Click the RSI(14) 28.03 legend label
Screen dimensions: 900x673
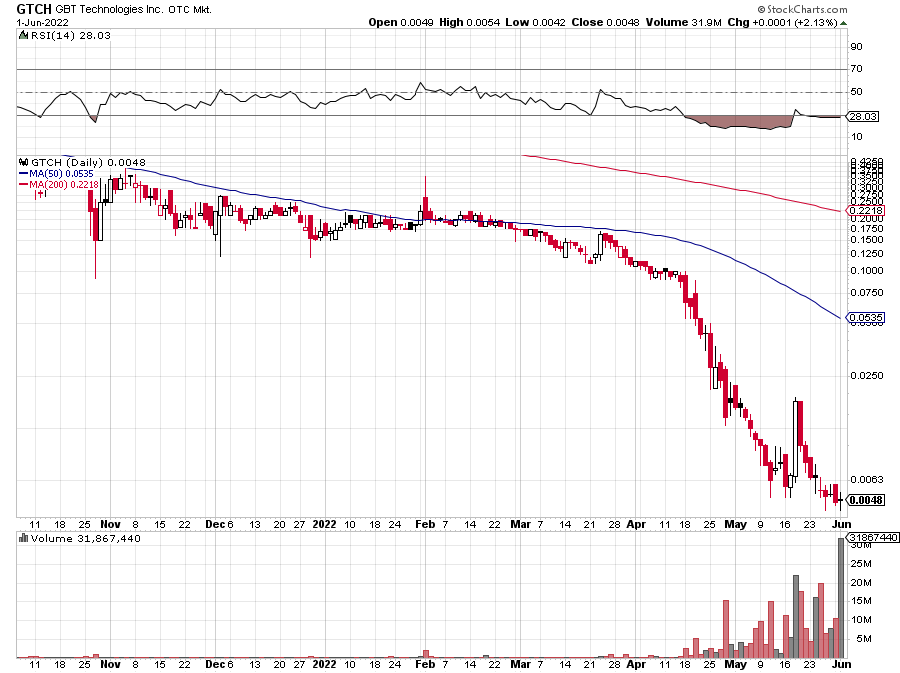71,36
